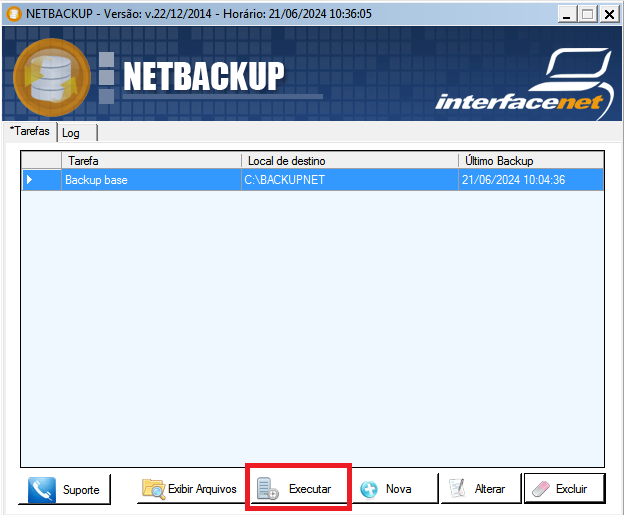Click the Local de destino column header

point(350,161)
